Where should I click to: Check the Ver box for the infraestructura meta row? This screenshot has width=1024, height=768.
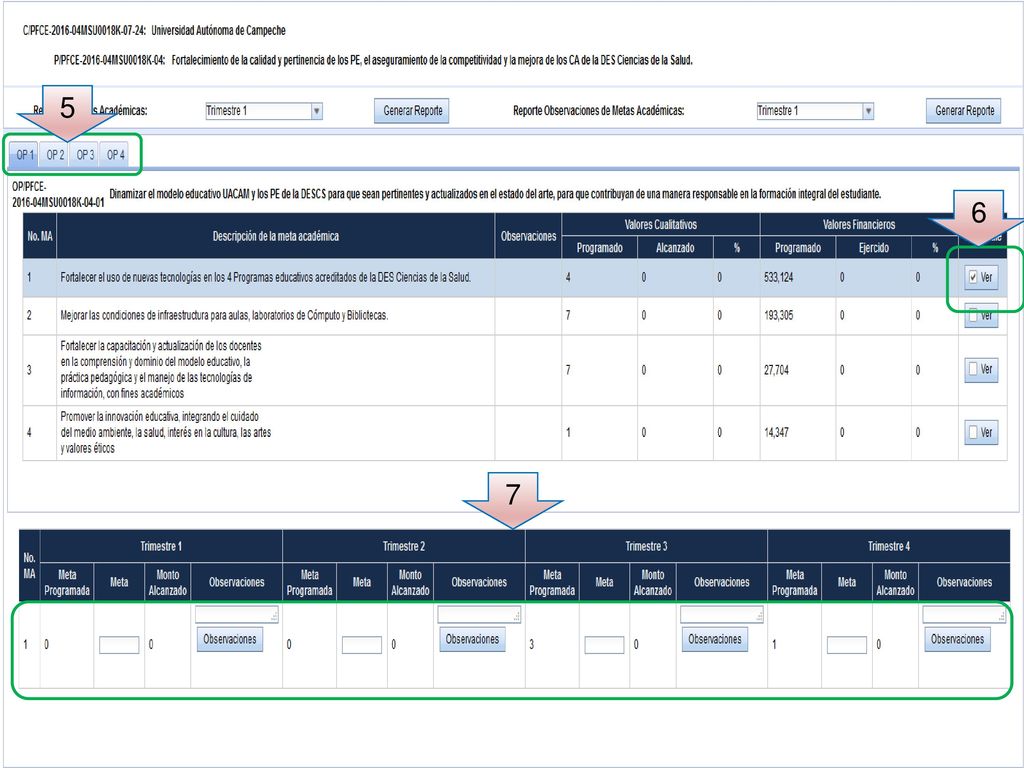[973, 315]
